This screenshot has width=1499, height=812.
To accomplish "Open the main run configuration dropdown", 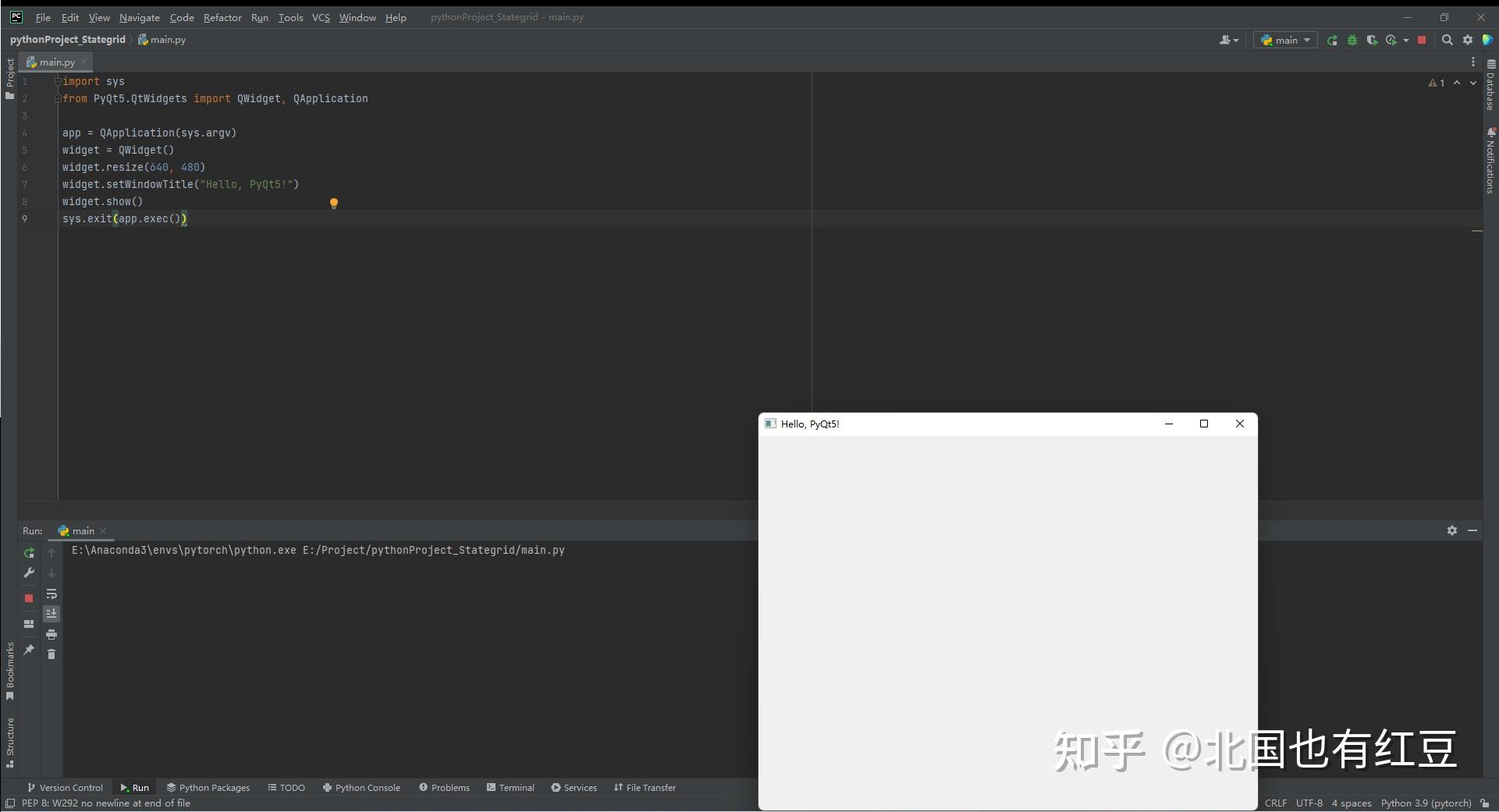I will click(1285, 40).
